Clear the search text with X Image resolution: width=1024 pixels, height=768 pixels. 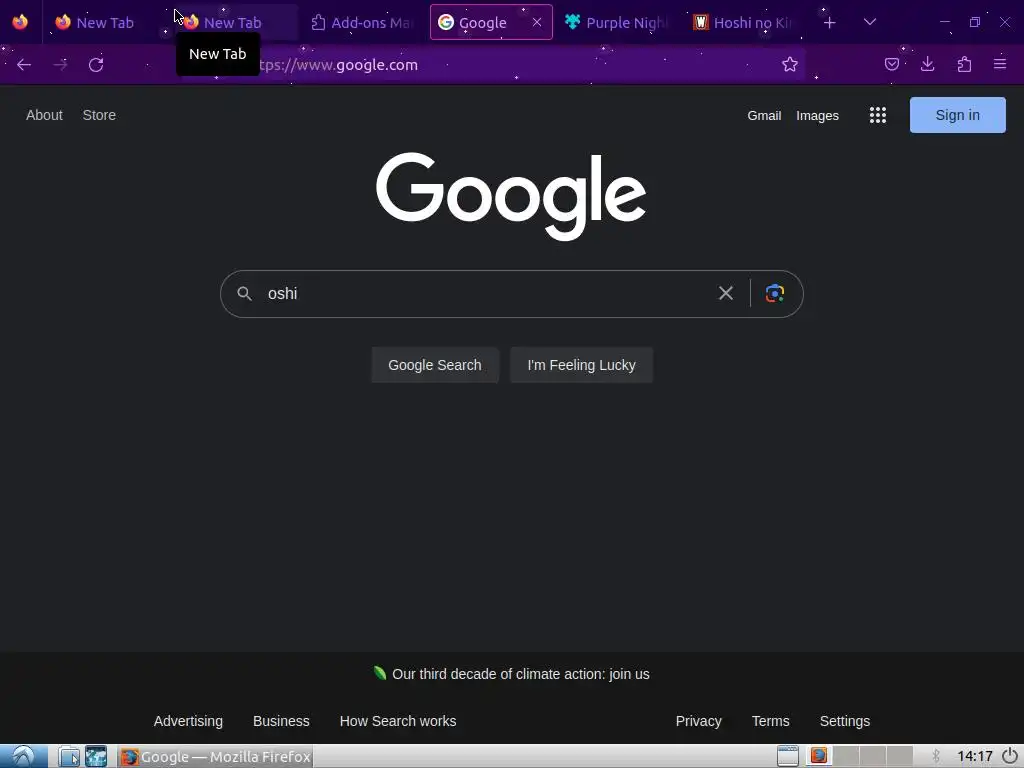coord(726,293)
